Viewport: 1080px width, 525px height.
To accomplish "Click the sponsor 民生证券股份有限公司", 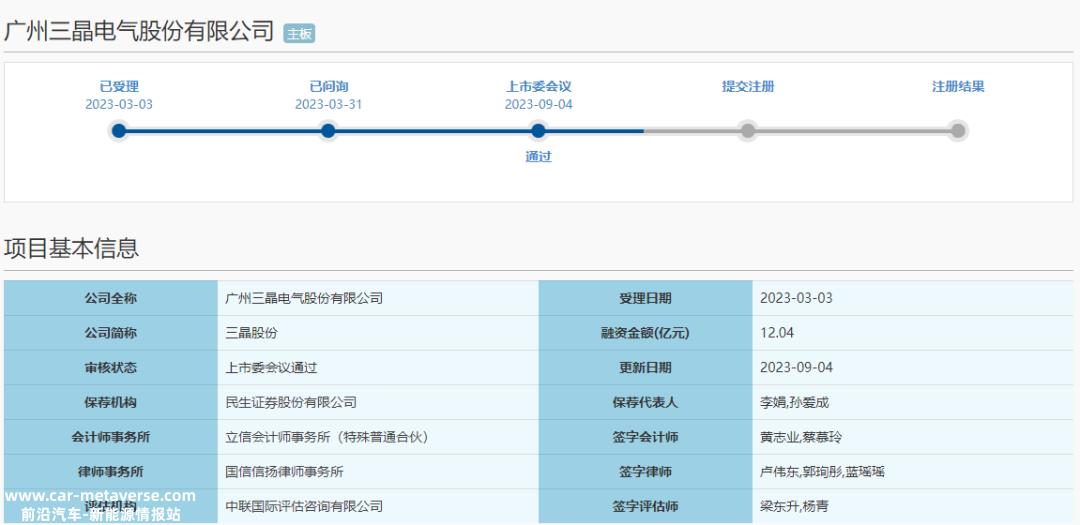I will (291, 402).
